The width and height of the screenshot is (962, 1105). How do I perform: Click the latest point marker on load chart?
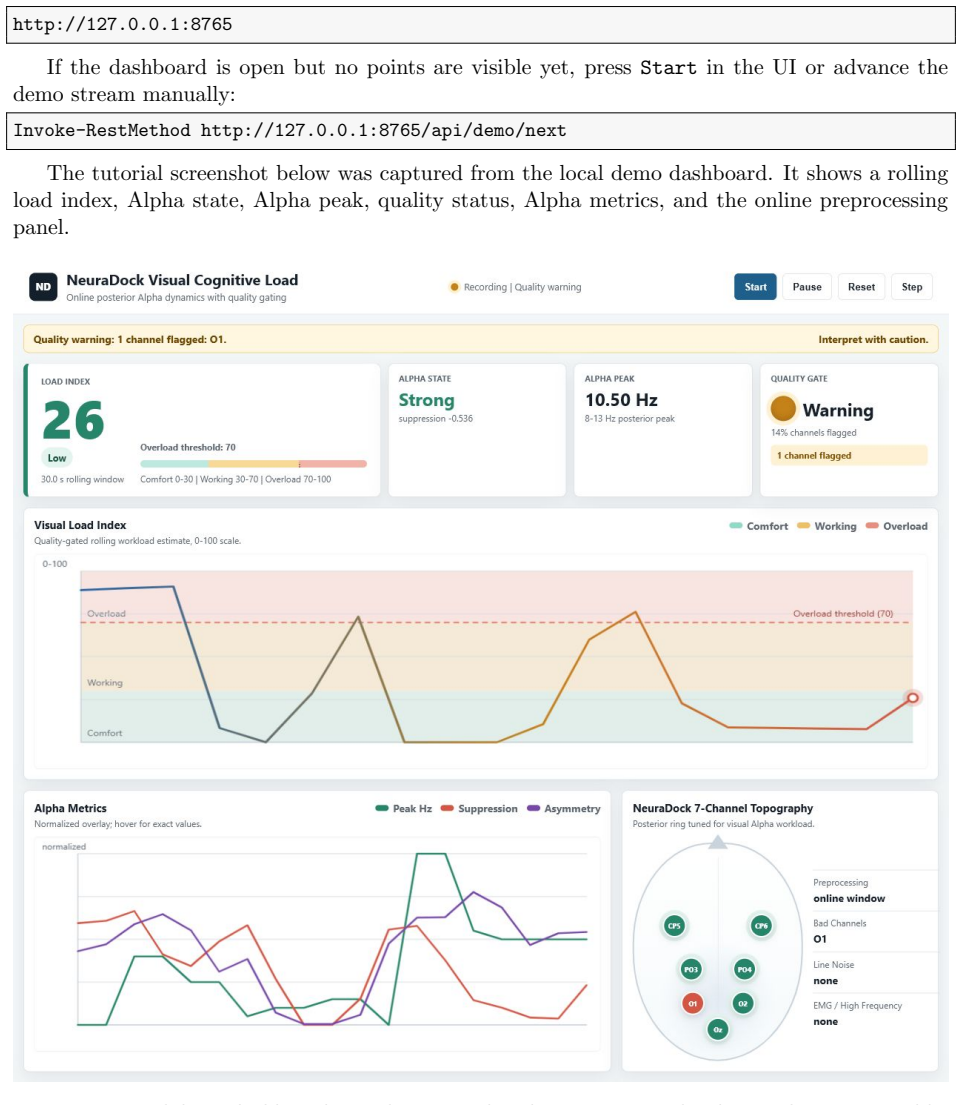click(x=913, y=698)
